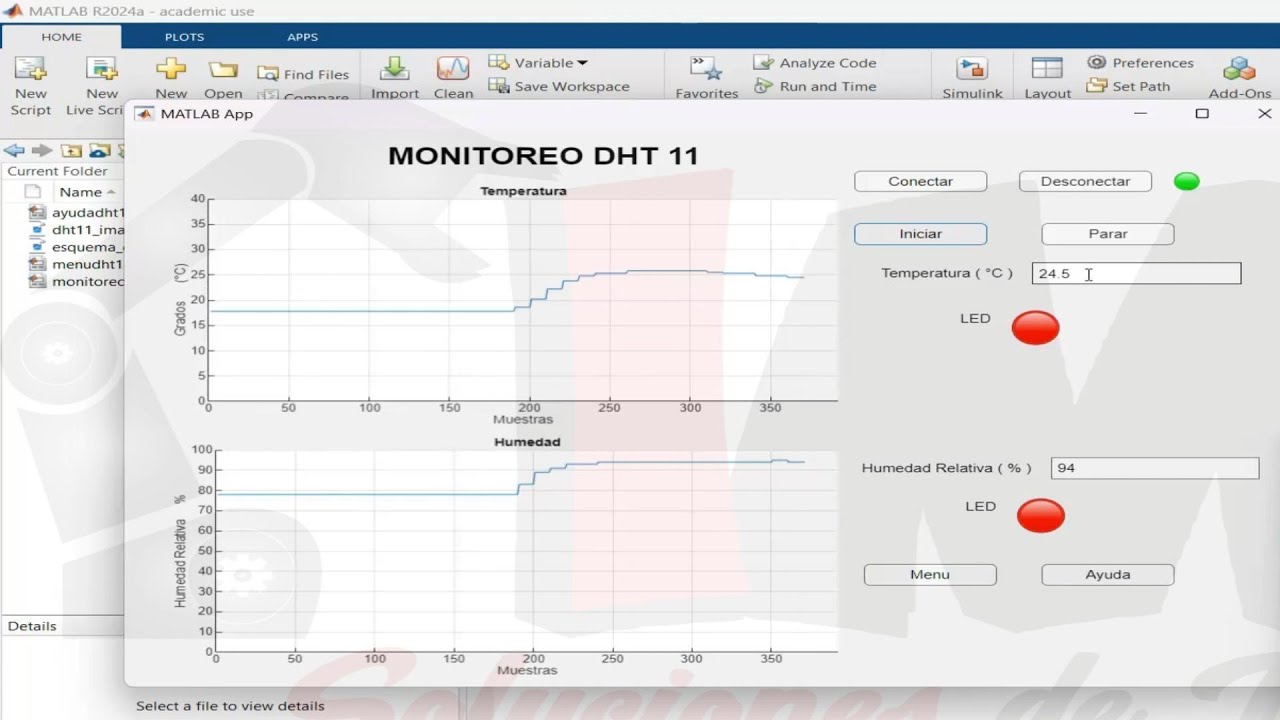The width and height of the screenshot is (1280, 720).
Task: Click the Add-Ons icon
Action: coord(1239,69)
